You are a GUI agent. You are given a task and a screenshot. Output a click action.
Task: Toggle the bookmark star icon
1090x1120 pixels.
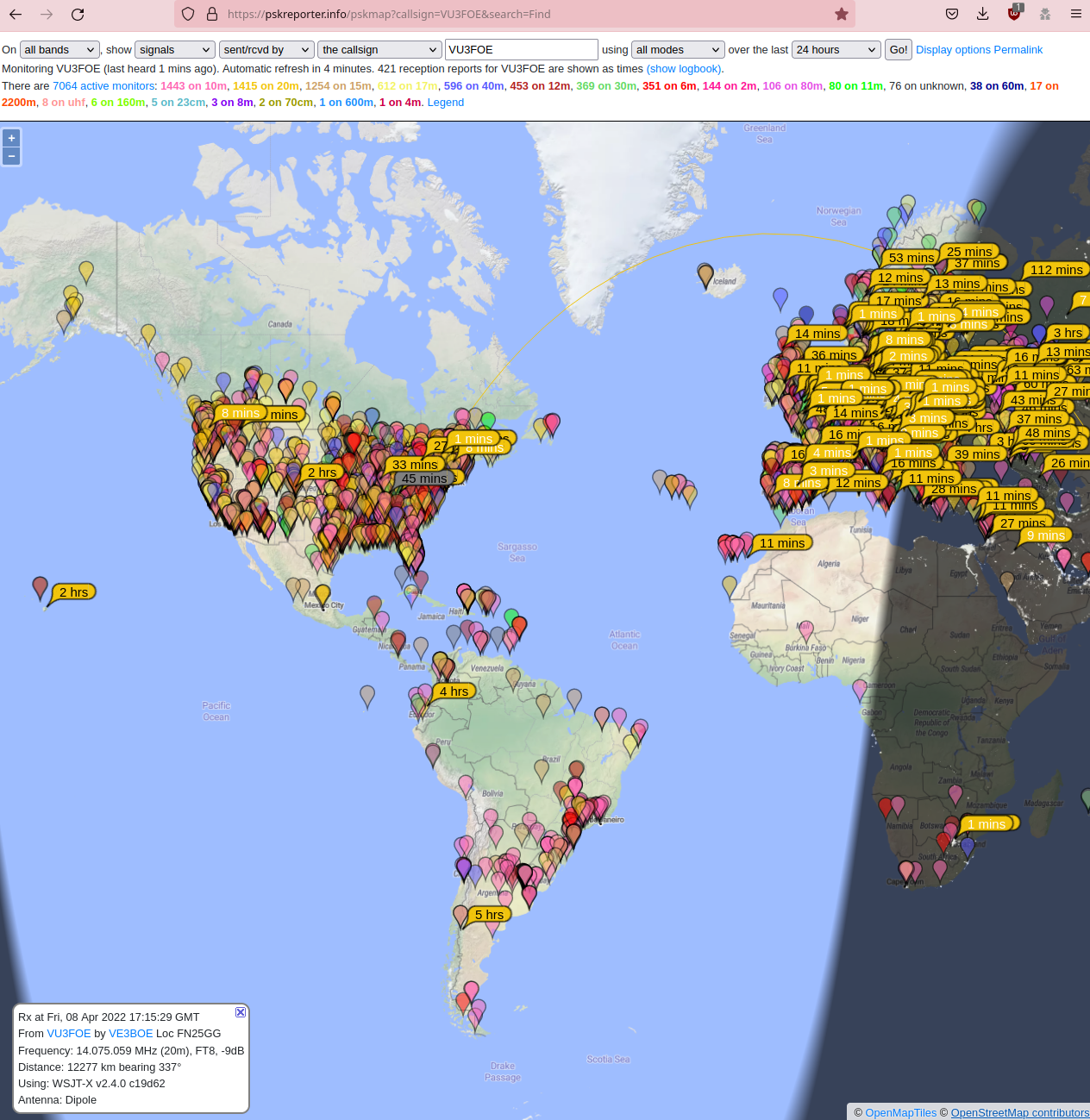[x=842, y=14]
